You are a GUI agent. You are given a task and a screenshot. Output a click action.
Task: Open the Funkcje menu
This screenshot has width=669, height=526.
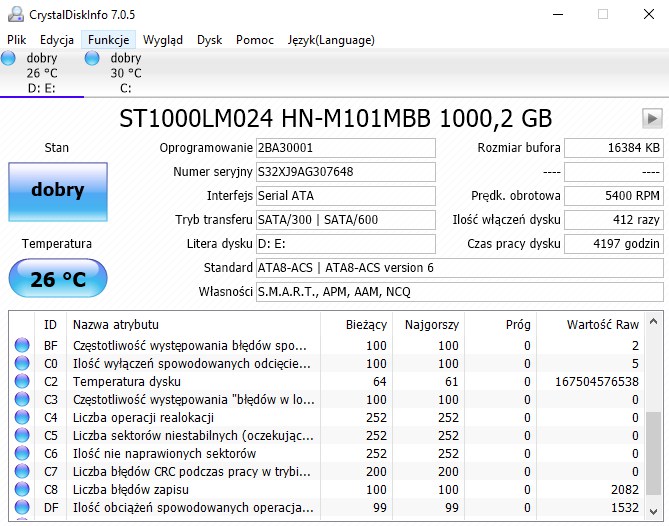click(x=108, y=40)
